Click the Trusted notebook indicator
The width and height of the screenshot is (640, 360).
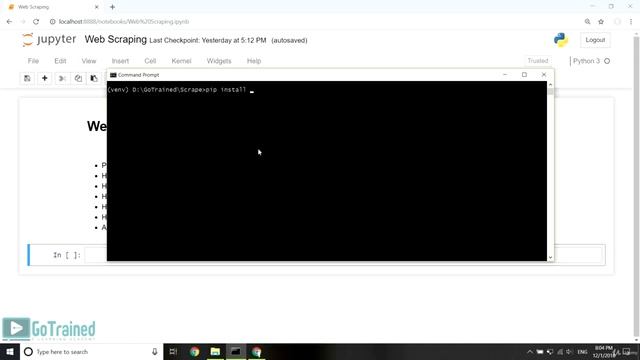538,61
